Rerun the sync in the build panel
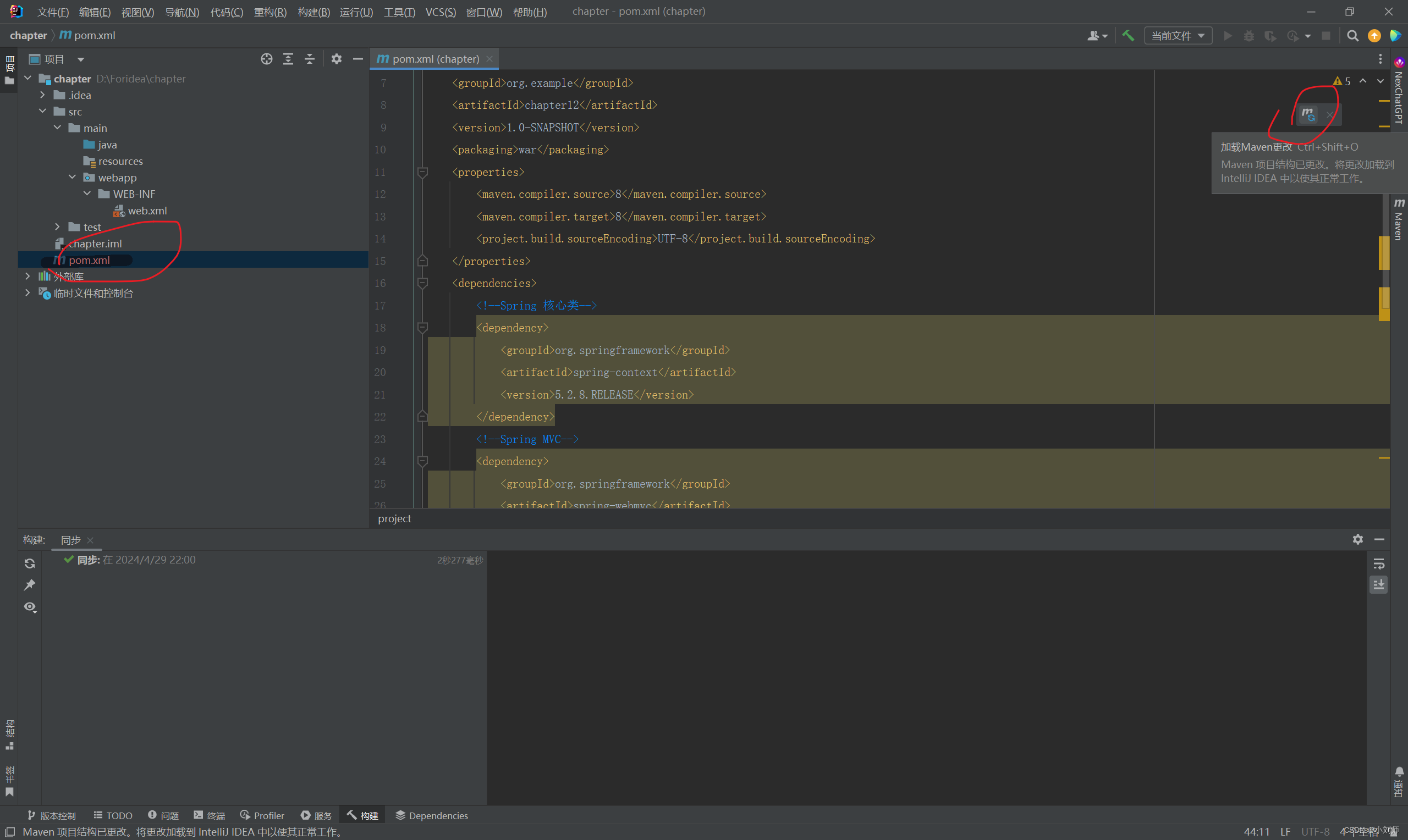This screenshot has width=1408, height=840. (30, 564)
